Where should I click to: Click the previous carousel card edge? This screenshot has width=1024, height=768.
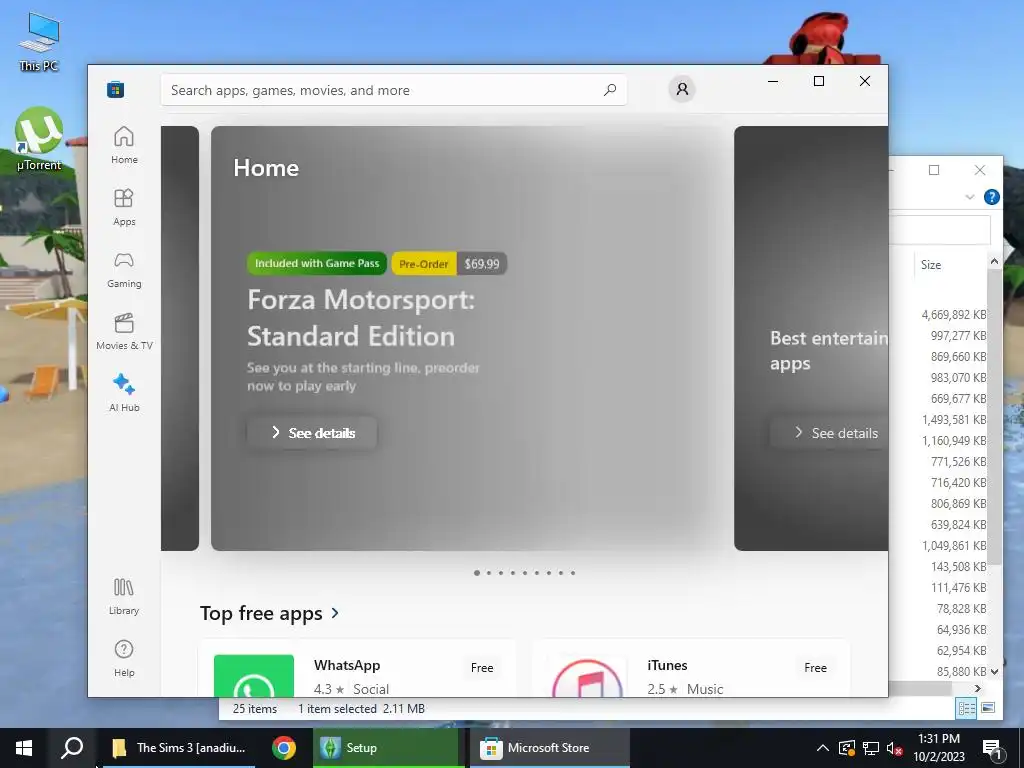point(180,338)
